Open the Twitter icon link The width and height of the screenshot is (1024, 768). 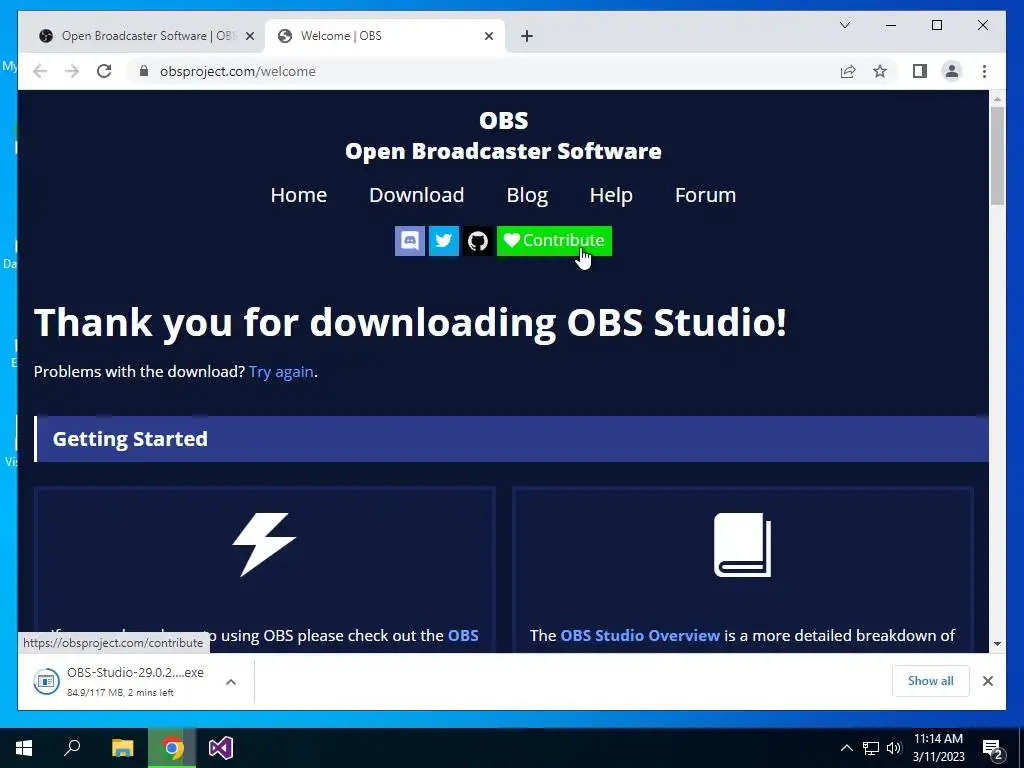pos(443,241)
